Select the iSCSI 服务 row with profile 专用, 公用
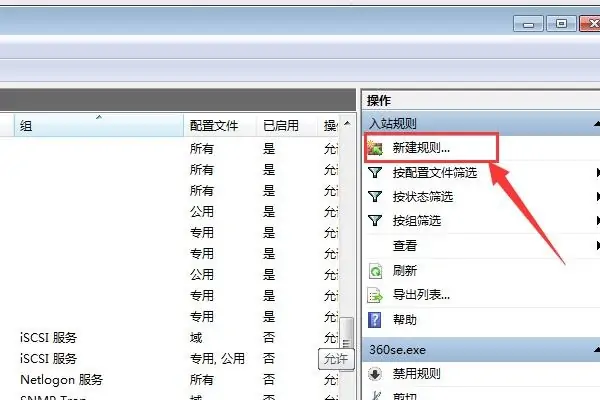 tap(170, 359)
